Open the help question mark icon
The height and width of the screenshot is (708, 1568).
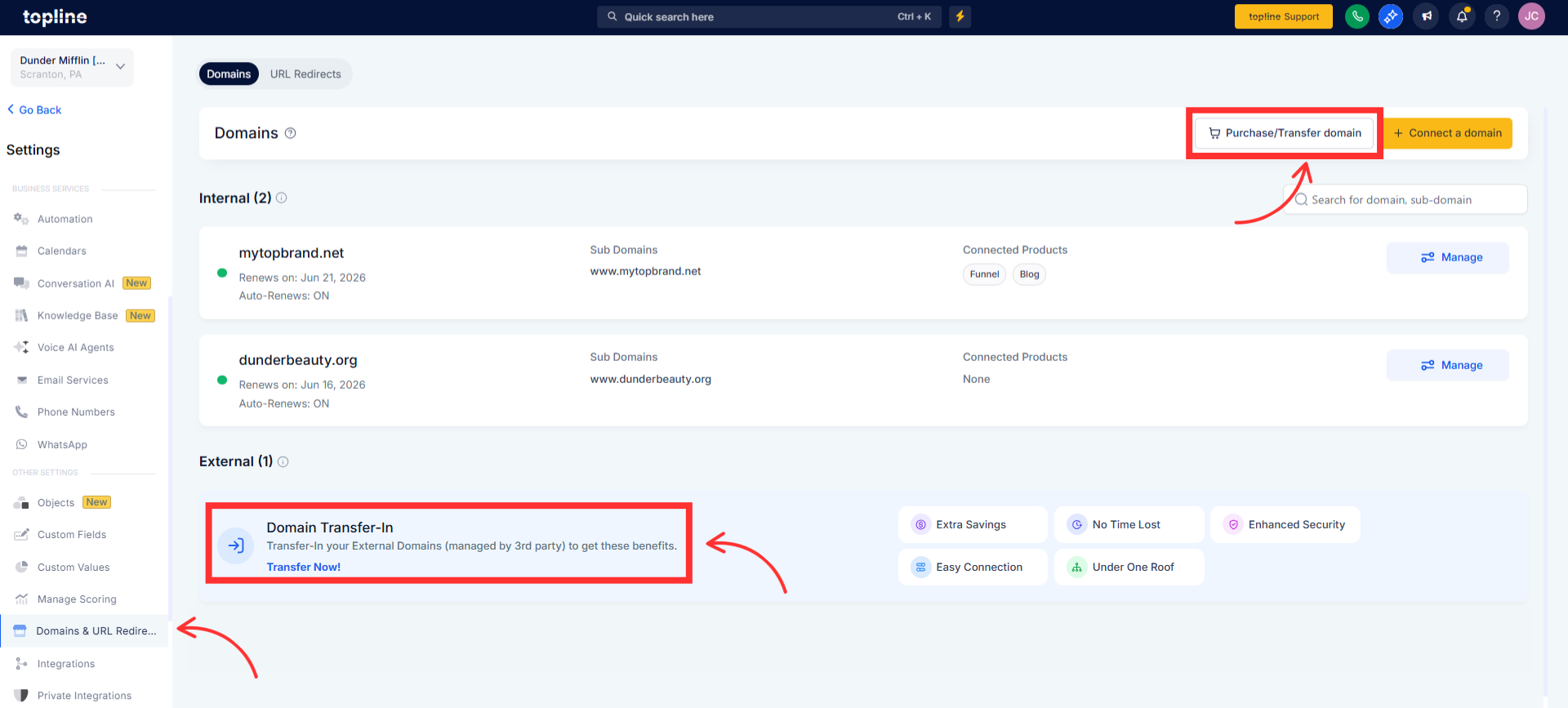[1497, 16]
